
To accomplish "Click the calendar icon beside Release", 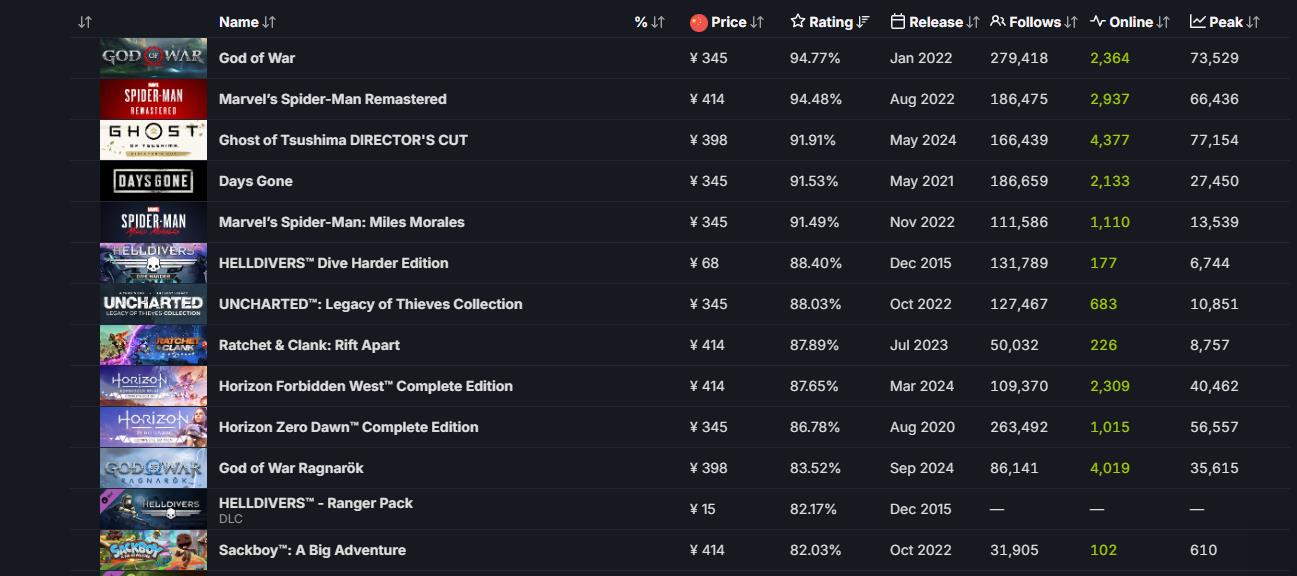I will pos(897,22).
